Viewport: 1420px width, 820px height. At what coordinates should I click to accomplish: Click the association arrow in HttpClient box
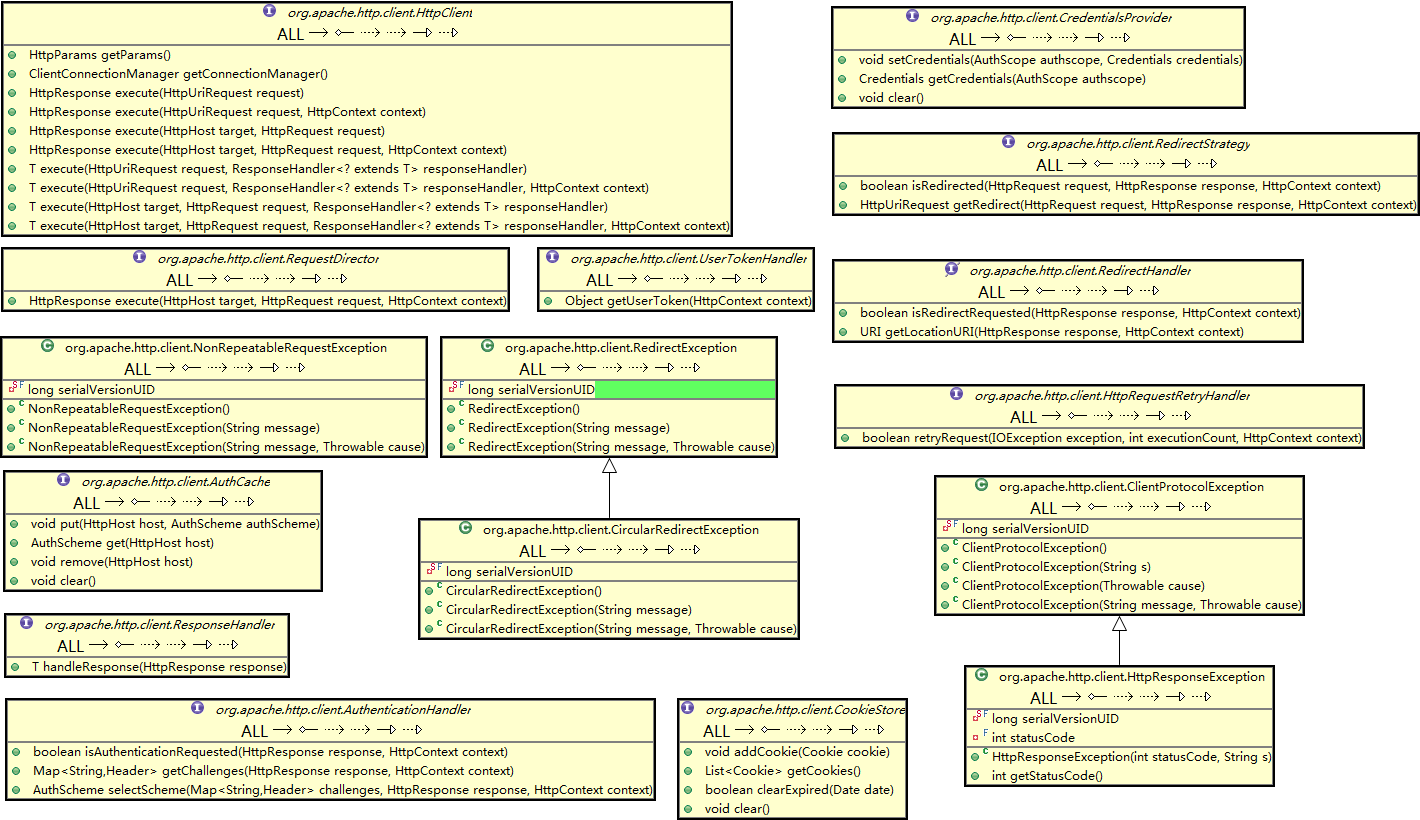pyautogui.click(x=319, y=34)
